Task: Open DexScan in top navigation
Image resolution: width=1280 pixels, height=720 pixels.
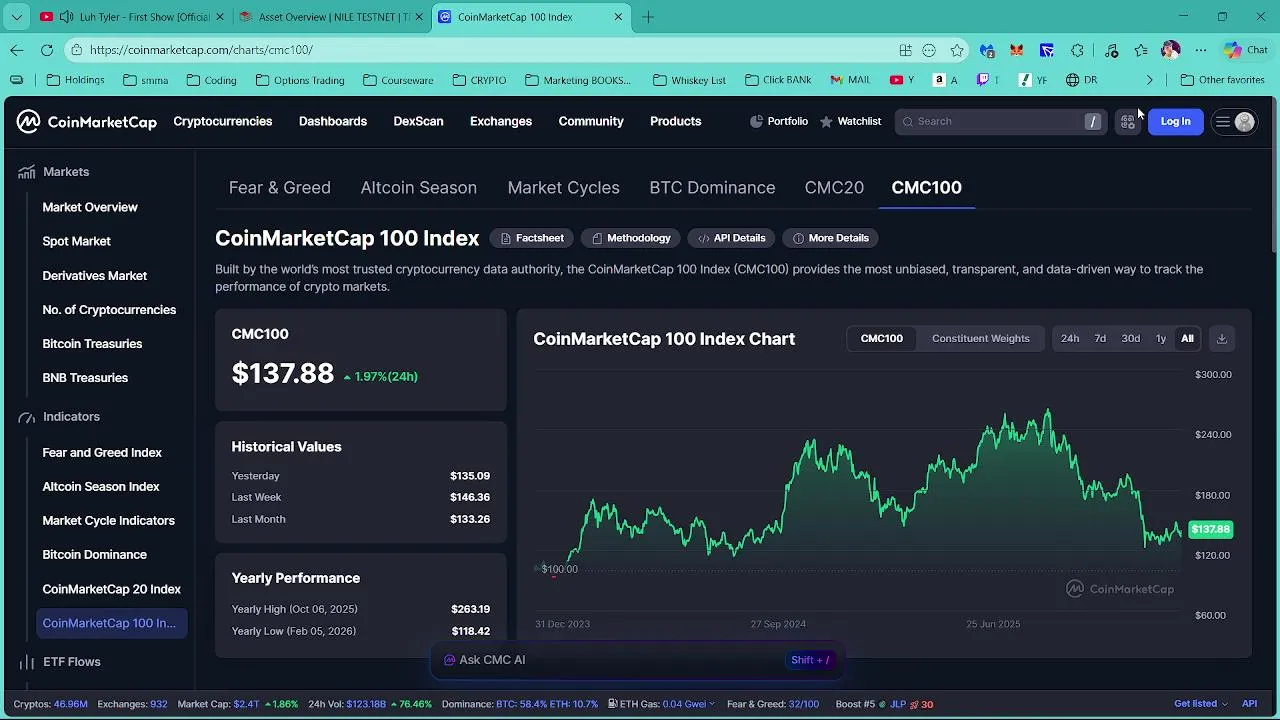Action: tap(418, 121)
